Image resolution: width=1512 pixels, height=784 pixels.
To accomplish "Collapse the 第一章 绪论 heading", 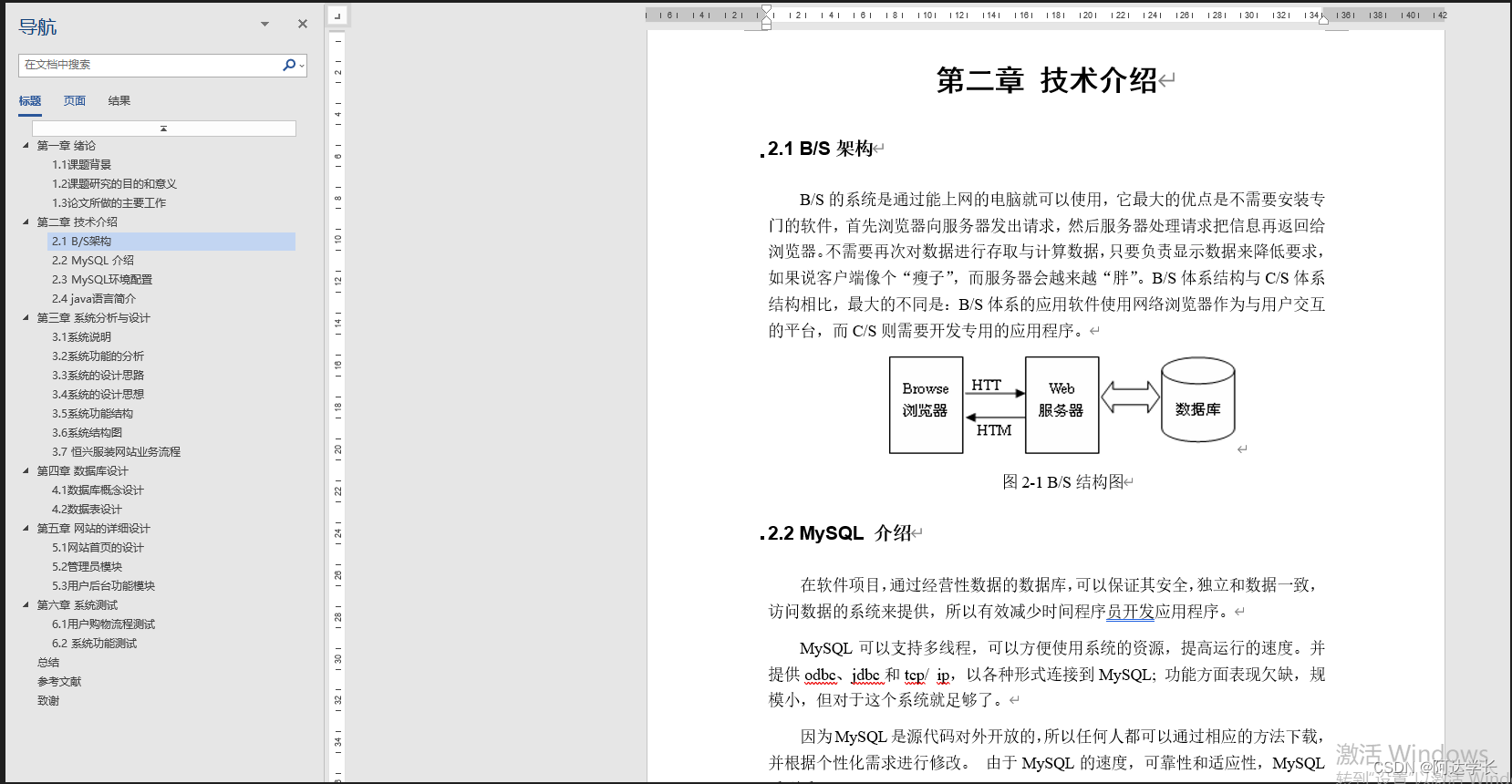I will click(x=26, y=146).
